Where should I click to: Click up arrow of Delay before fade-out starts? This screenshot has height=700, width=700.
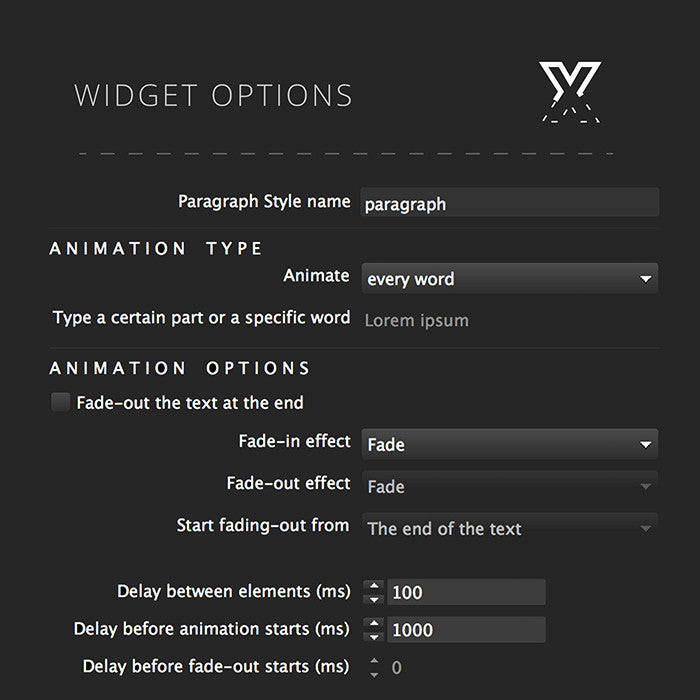click(374, 660)
